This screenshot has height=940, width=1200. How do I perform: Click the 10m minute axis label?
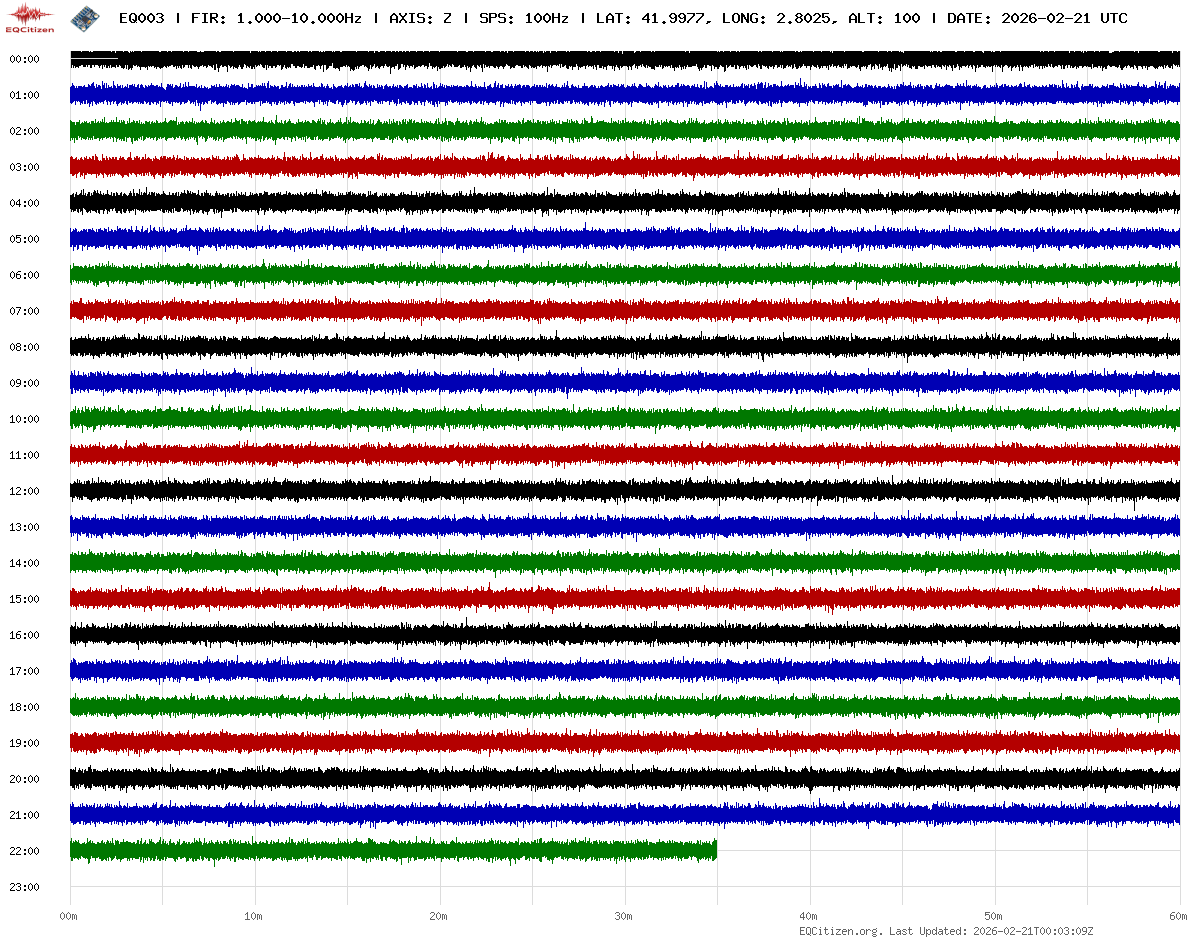[253, 916]
